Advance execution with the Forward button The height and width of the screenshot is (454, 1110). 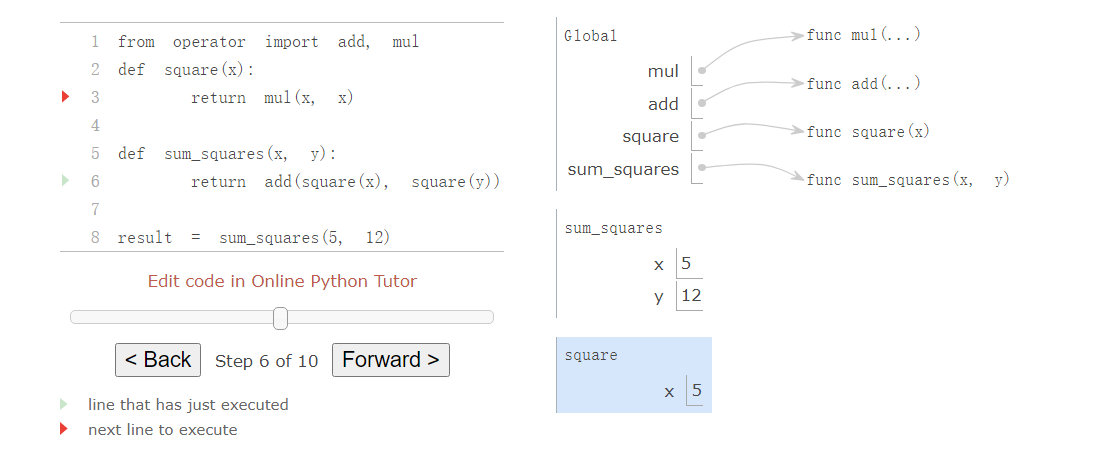[391, 360]
